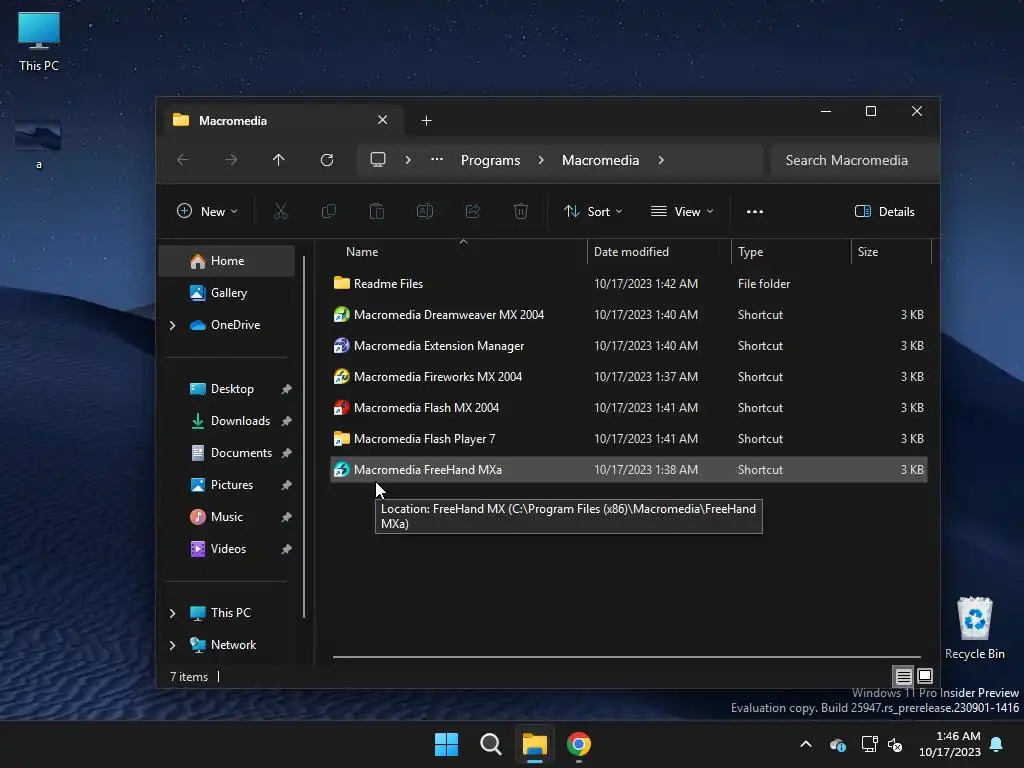Open Desktop in Quick access

(x=226, y=389)
